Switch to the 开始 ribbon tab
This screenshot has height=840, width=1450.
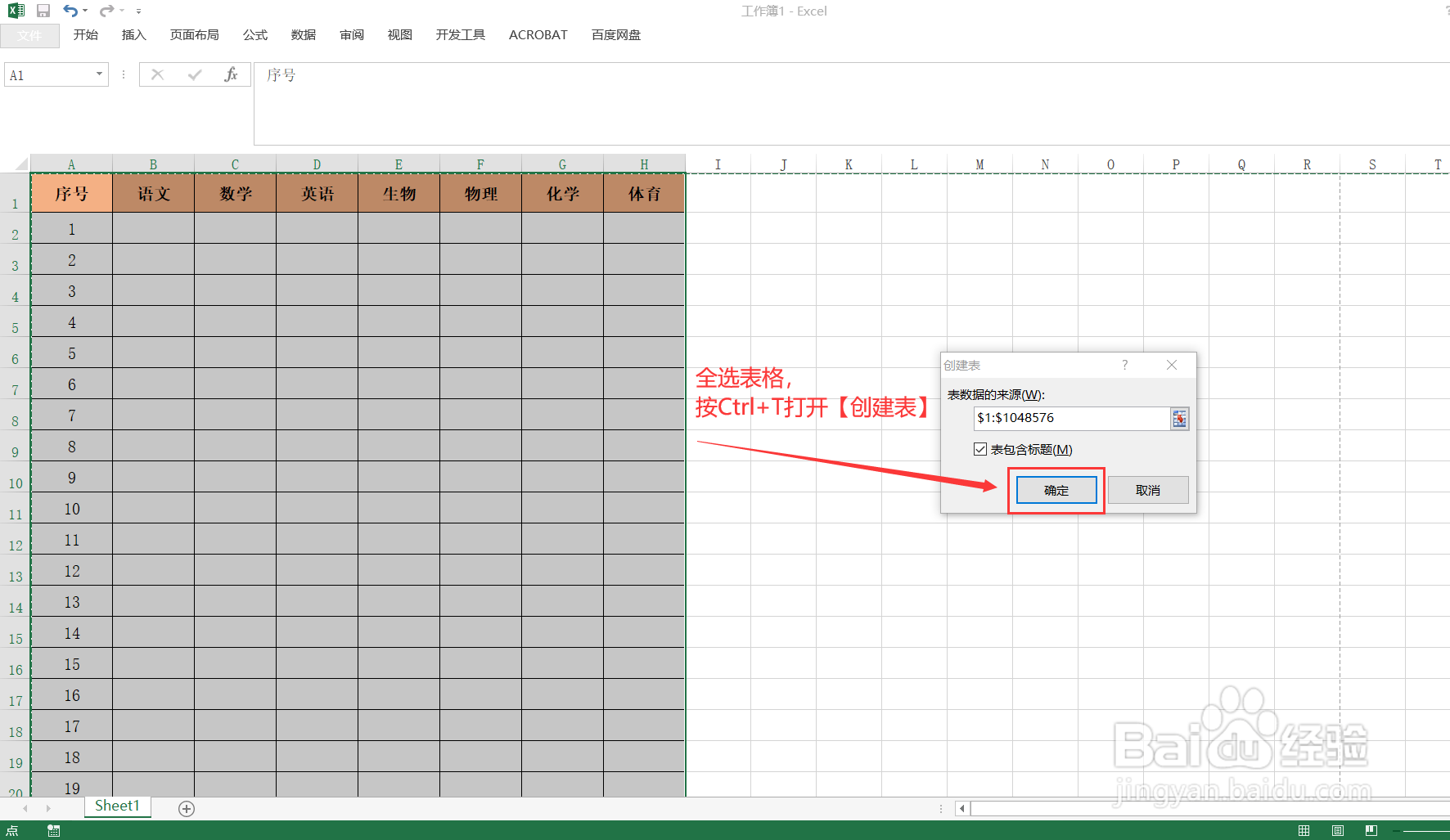point(86,35)
